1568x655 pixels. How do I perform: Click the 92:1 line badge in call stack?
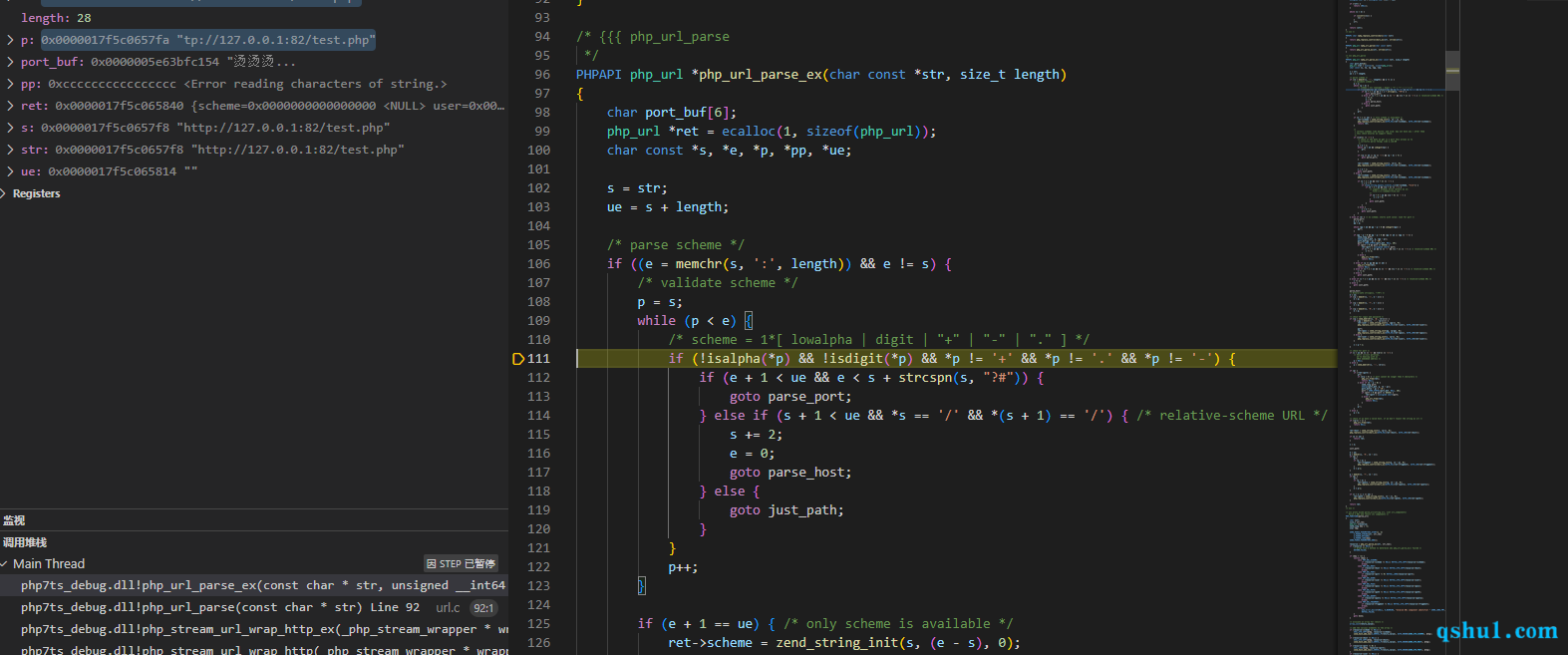[483, 608]
